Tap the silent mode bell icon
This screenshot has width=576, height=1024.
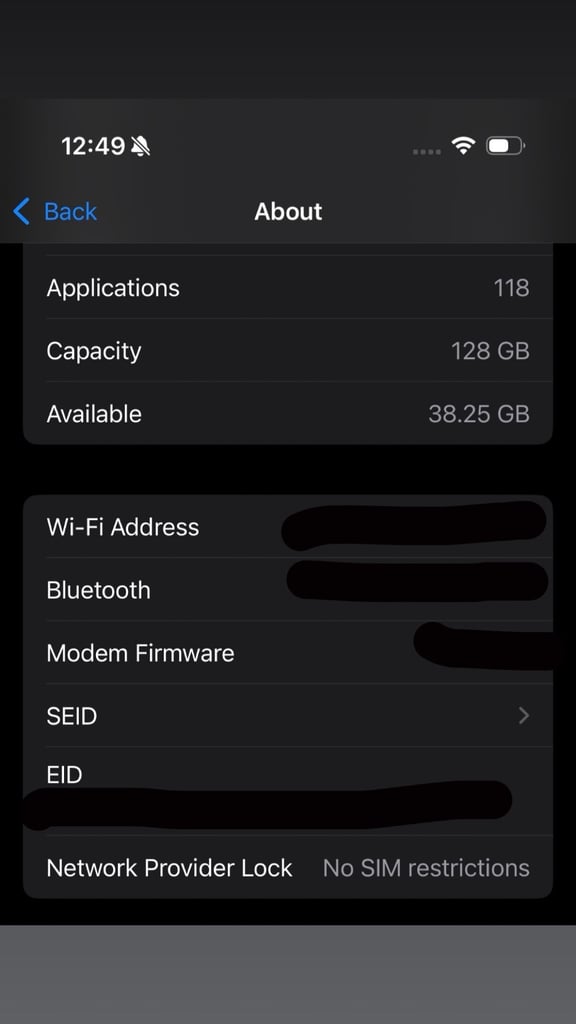[x=140, y=146]
